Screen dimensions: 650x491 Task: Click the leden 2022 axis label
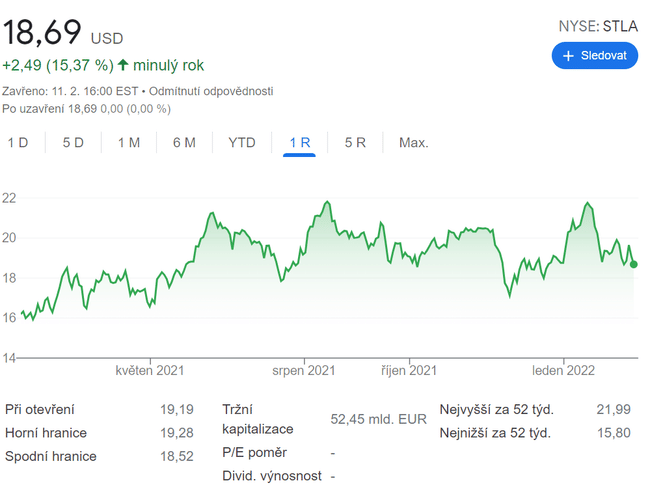click(564, 370)
